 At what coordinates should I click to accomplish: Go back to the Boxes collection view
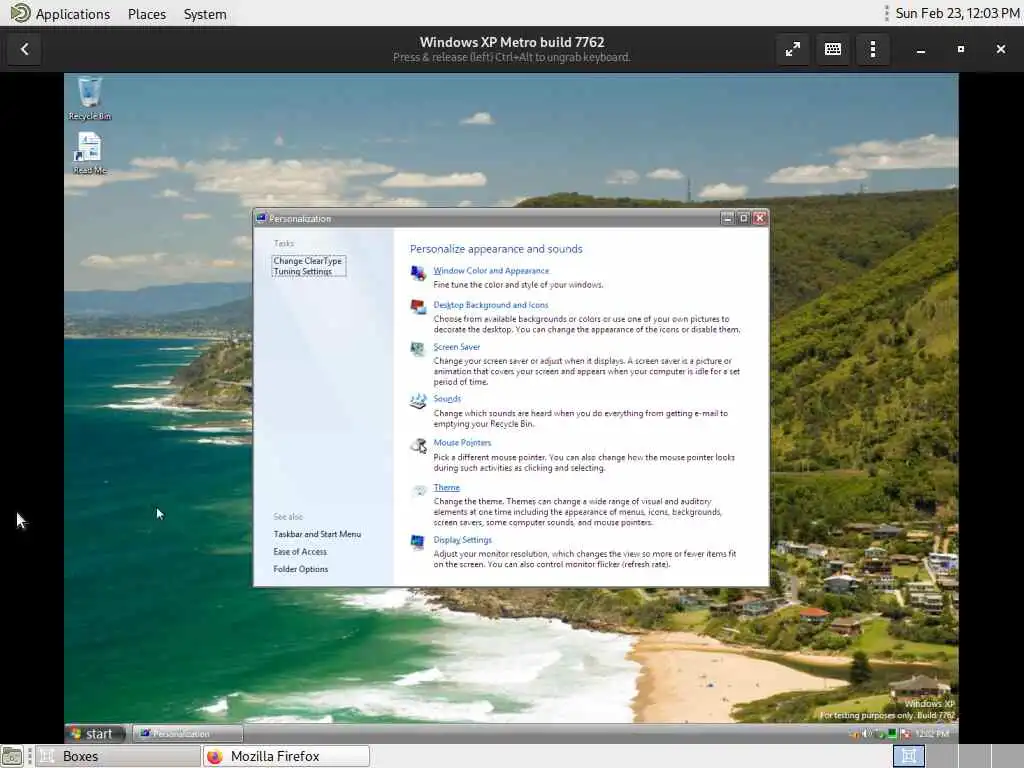(x=24, y=49)
